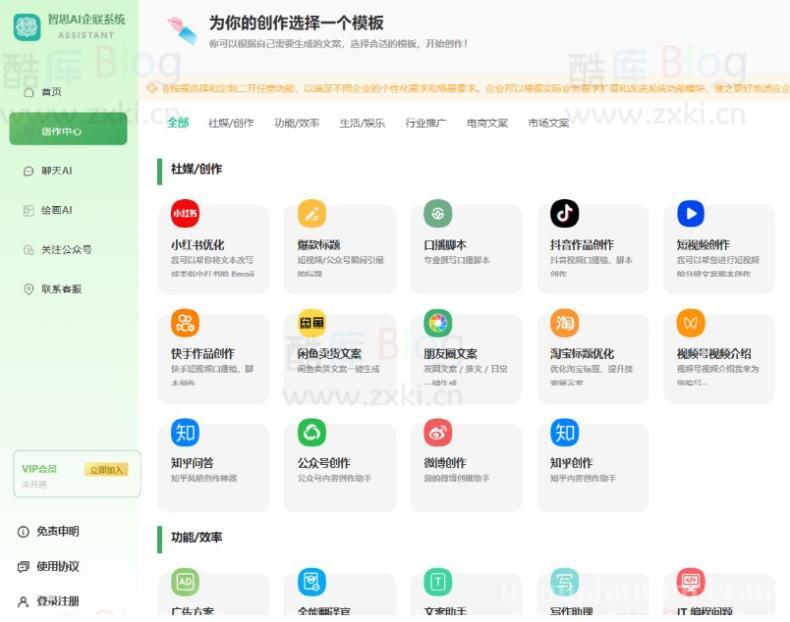Select the 生活/娱乐 tab

pos(362,123)
